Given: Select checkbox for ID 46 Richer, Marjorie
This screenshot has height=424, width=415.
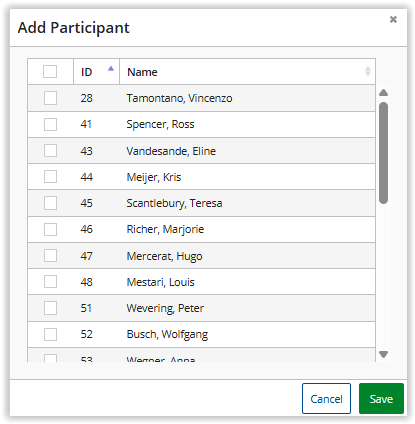Looking at the screenshot, I should point(50,229).
